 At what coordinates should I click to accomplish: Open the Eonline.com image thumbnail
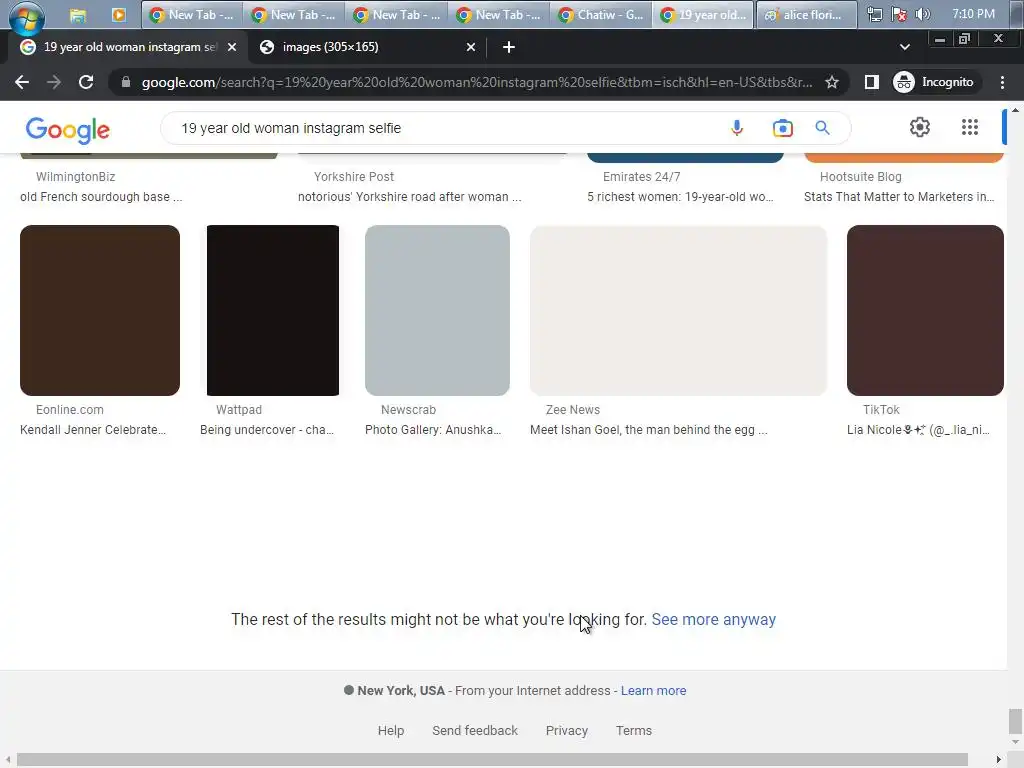[100, 310]
